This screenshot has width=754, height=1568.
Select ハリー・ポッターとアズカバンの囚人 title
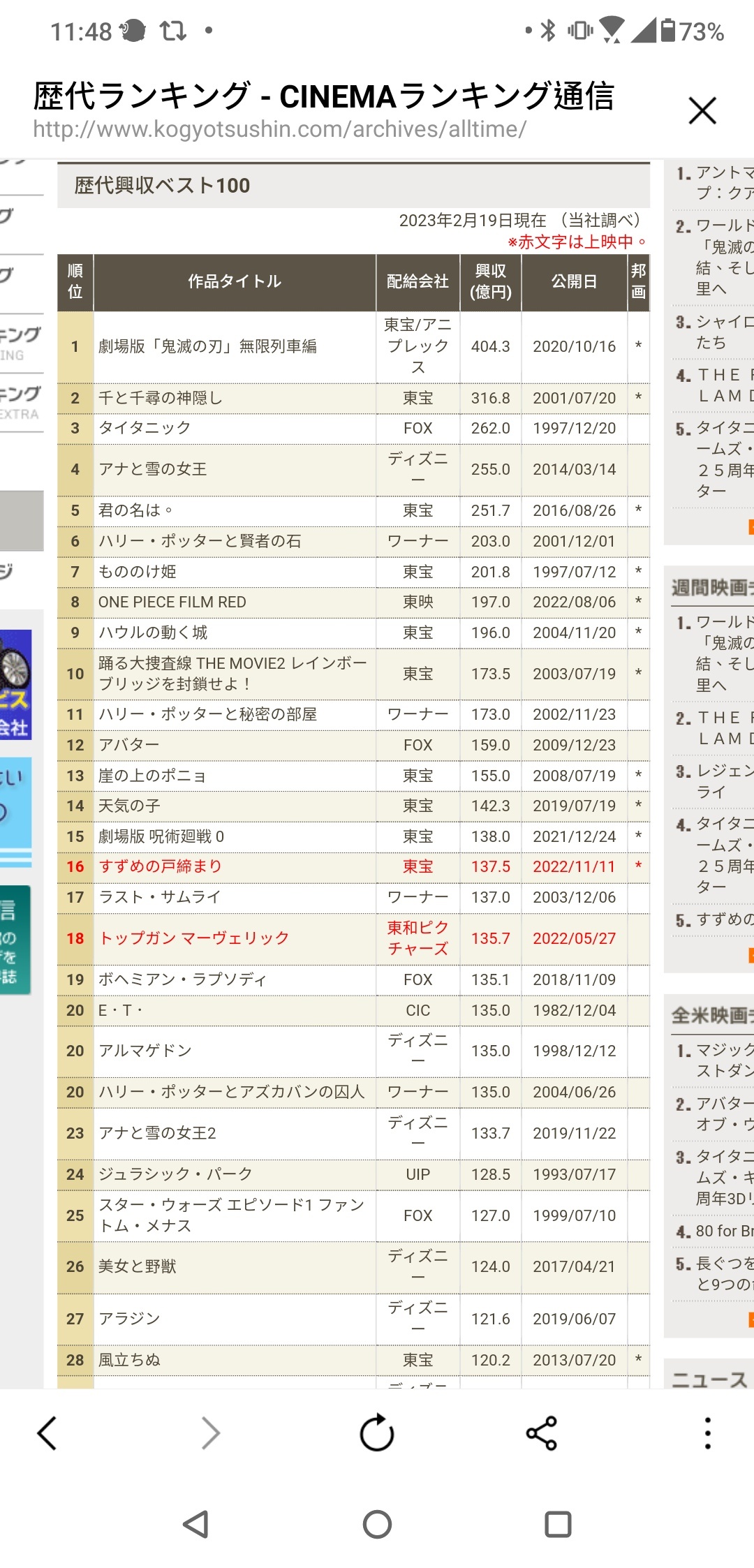(x=231, y=1092)
